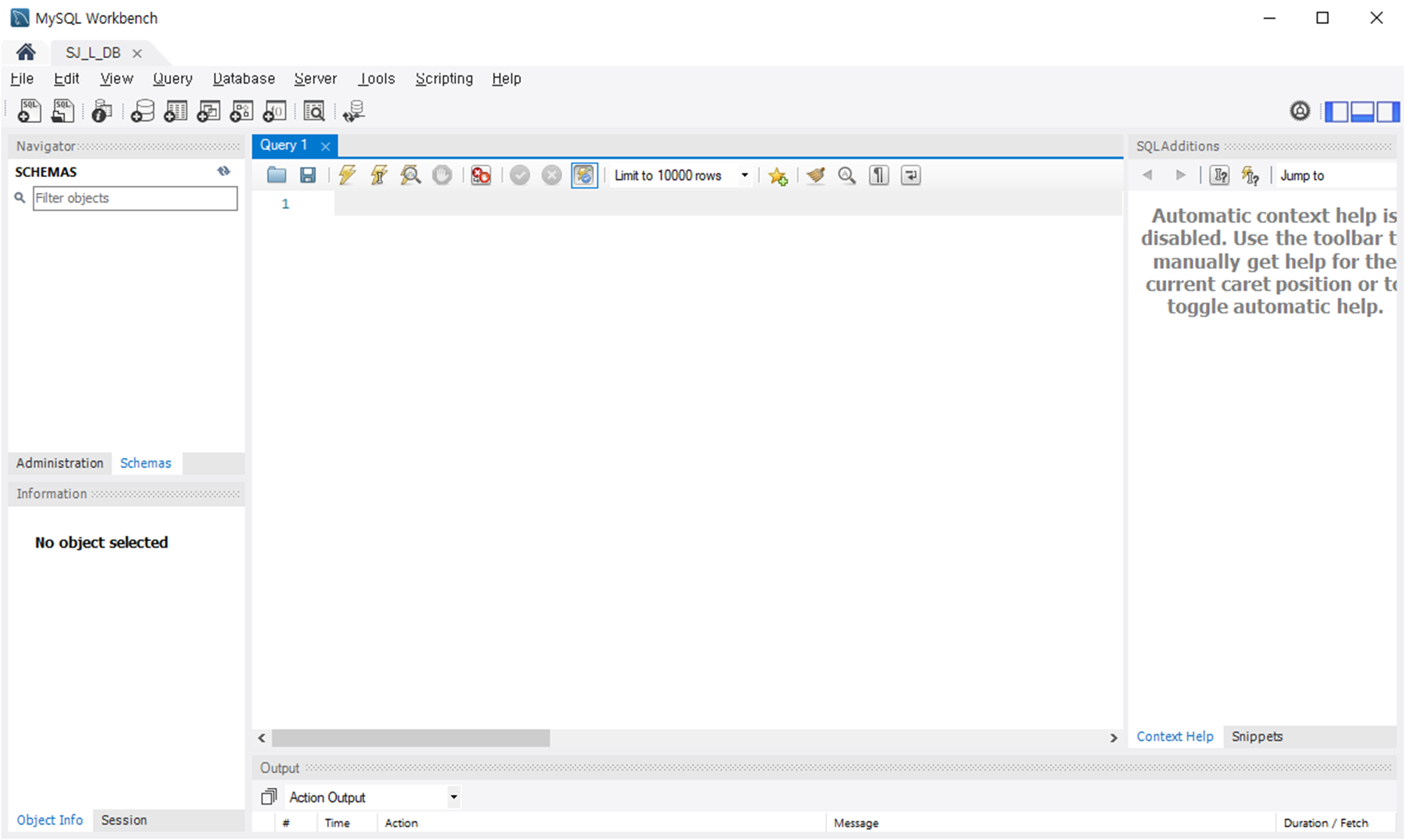The image size is (1405, 840).
Task: Toggle the right SQL Additions panel visibility
Action: coord(1388,111)
